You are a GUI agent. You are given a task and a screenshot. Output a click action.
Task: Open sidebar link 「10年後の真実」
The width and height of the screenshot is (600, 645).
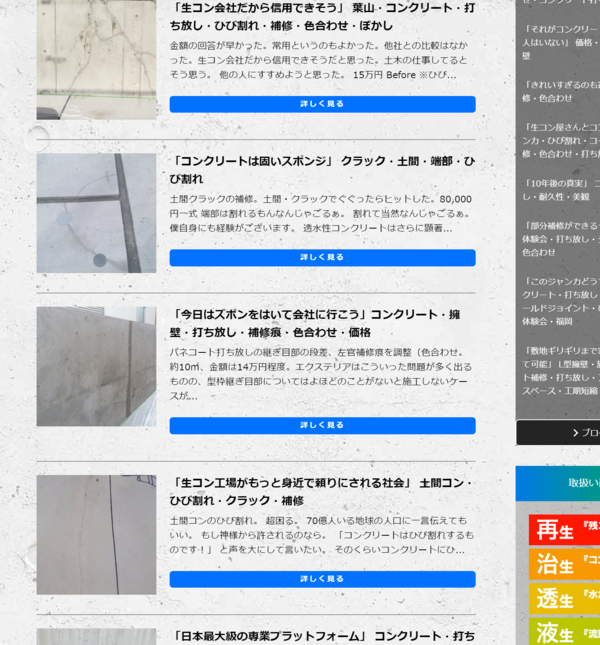pyautogui.click(x=561, y=190)
